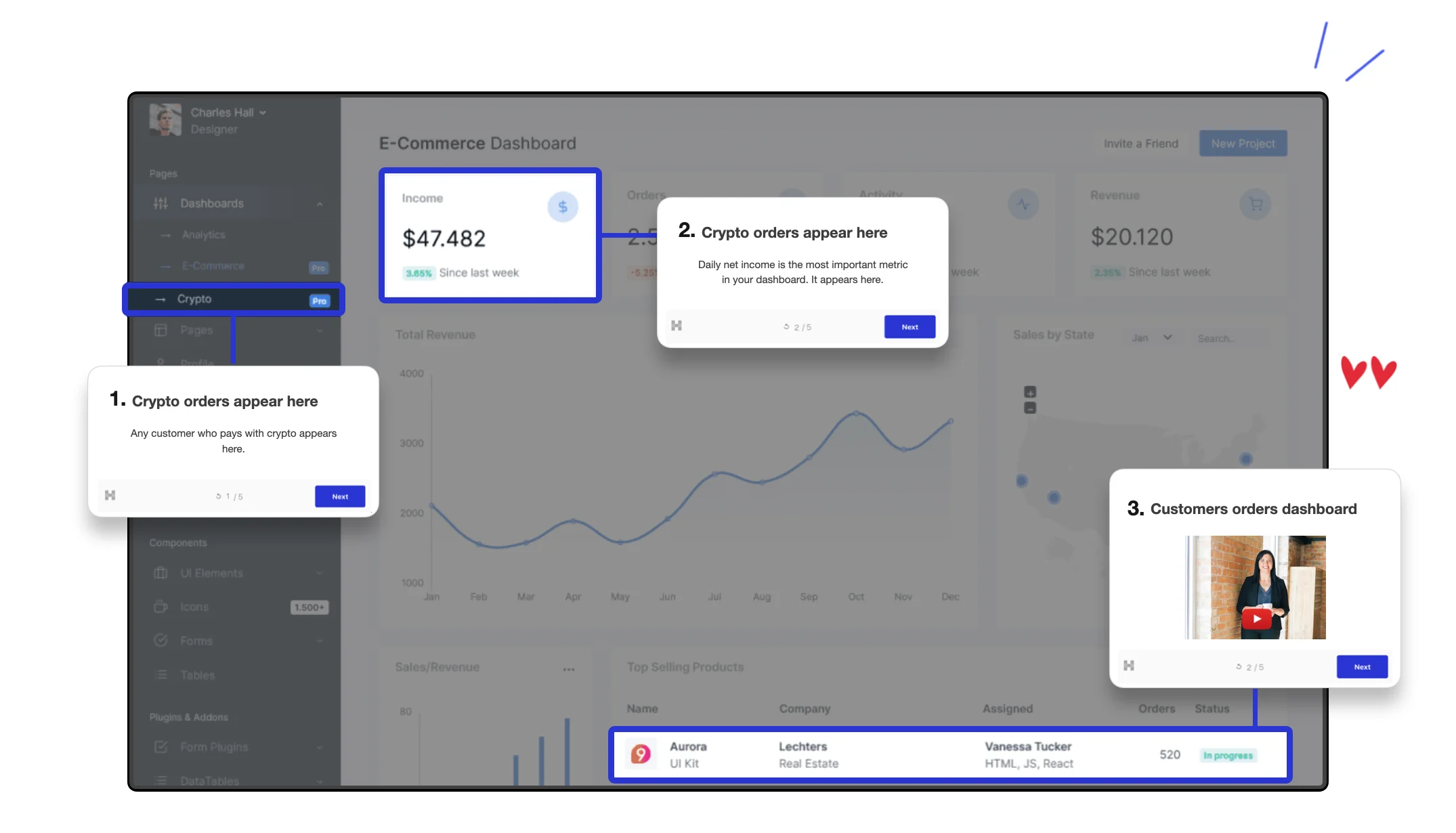Click Next in tooltip step 1

(x=340, y=496)
